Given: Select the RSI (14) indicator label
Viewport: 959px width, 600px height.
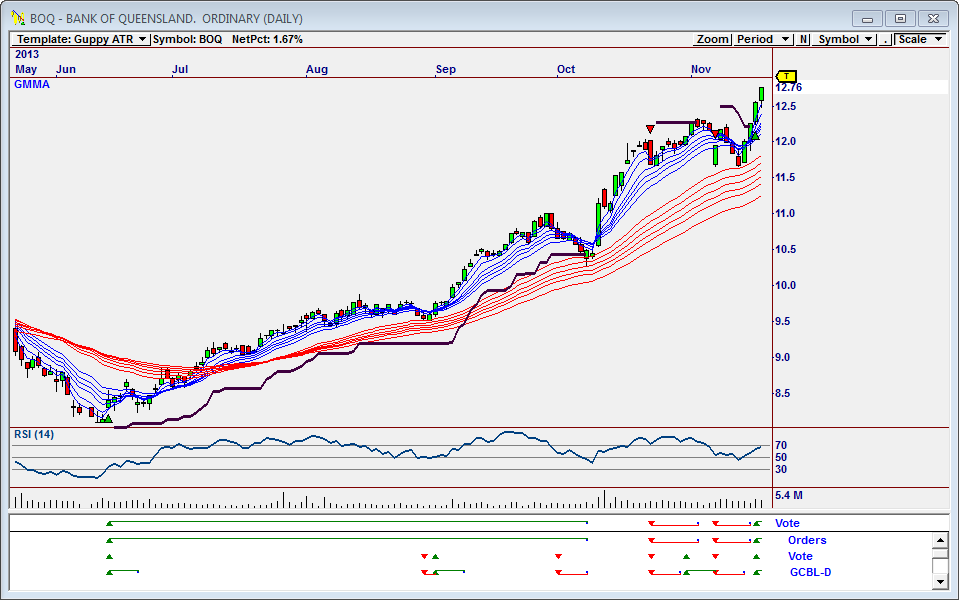Looking at the screenshot, I should click(34, 434).
